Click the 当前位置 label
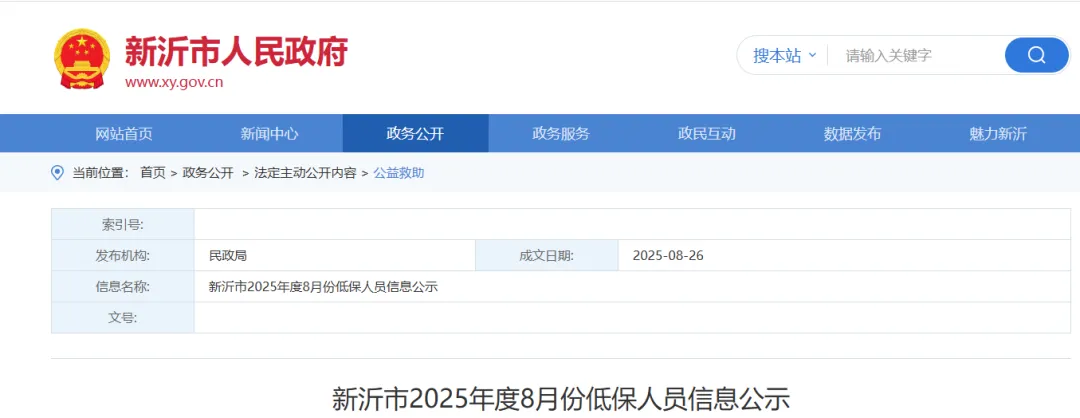The width and height of the screenshot is (1080, 418). tap(100, 174)
